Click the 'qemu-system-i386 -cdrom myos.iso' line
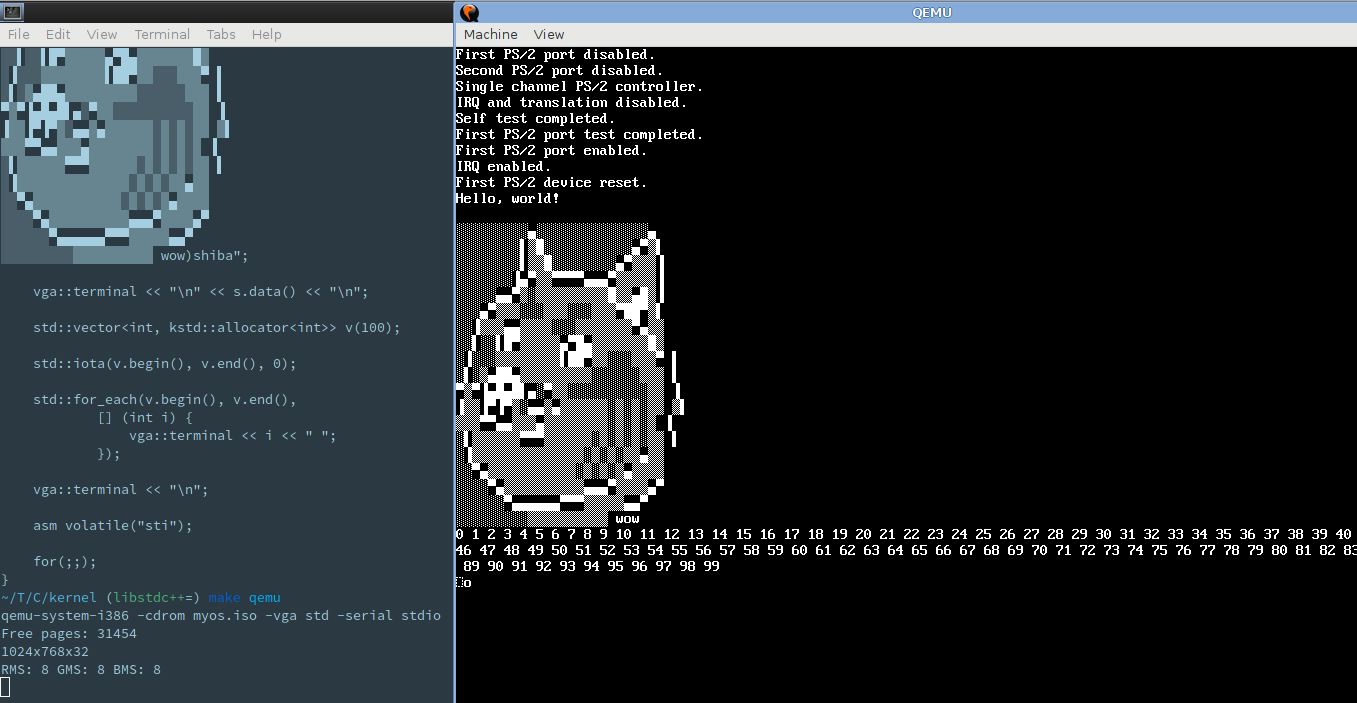This screenshot has height=703, width=1357. coord(220,615)
